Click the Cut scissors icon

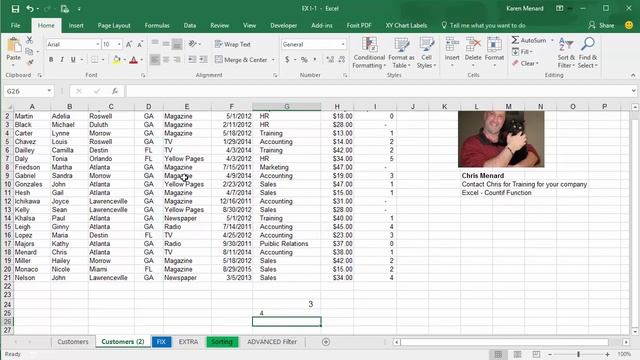[29, 40]
